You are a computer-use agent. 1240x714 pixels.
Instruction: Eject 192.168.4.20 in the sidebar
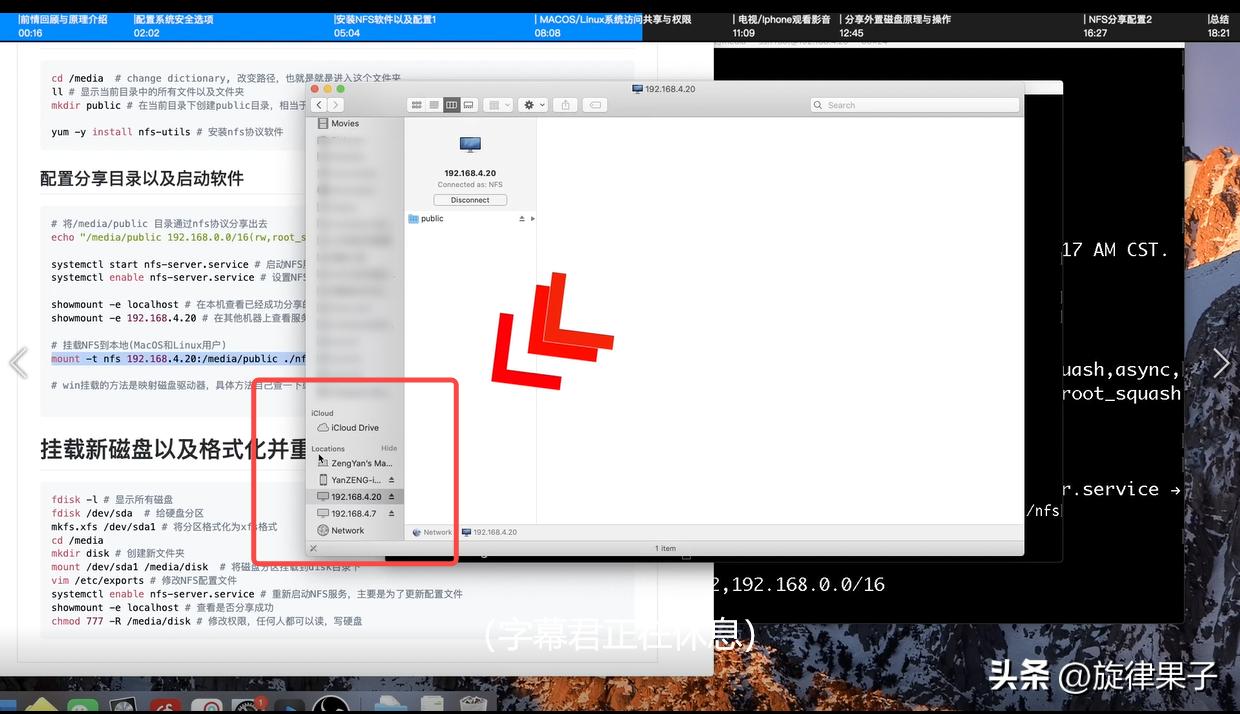click(391, 497)
